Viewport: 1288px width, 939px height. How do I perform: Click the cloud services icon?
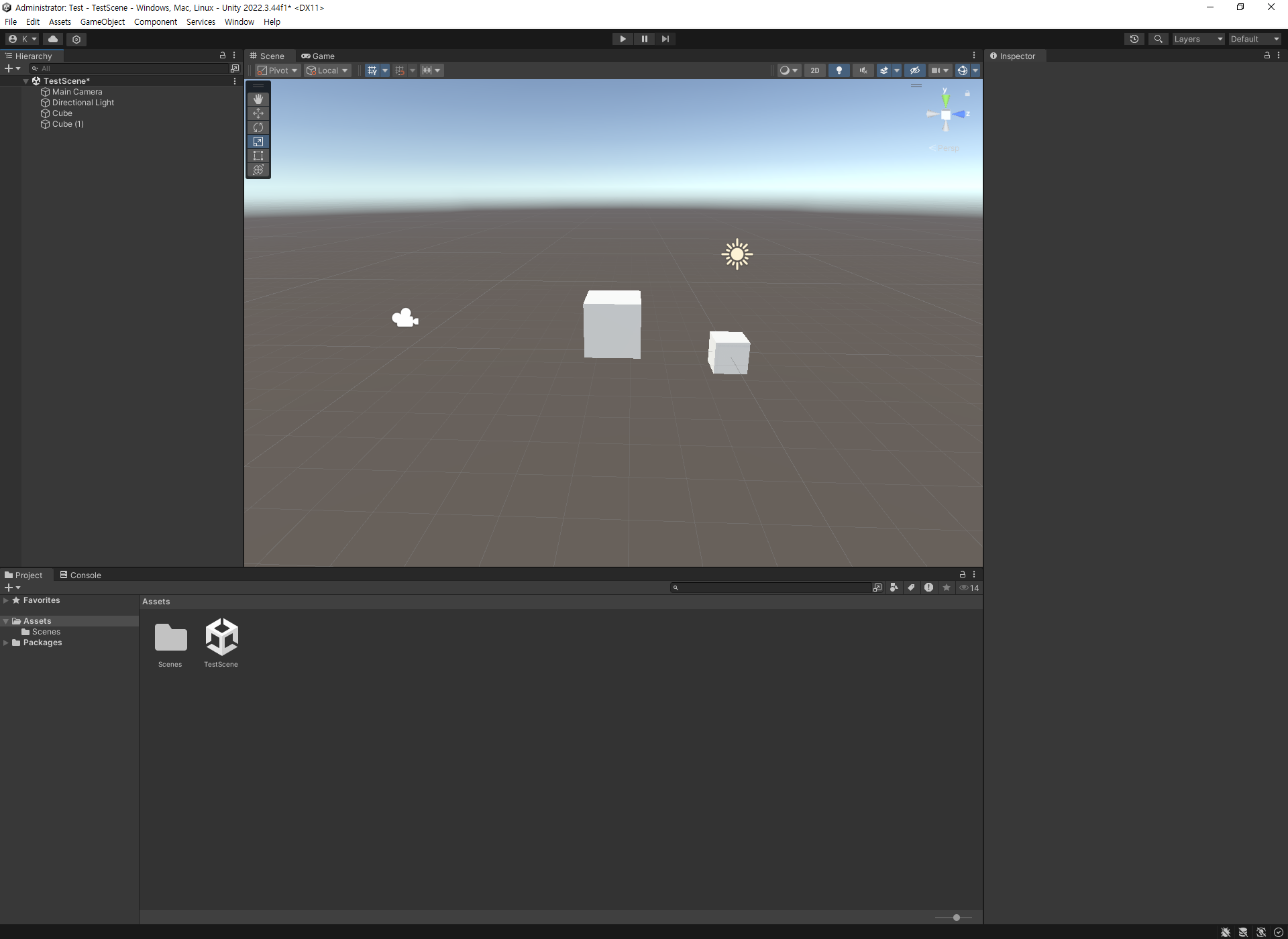[53, 39]
